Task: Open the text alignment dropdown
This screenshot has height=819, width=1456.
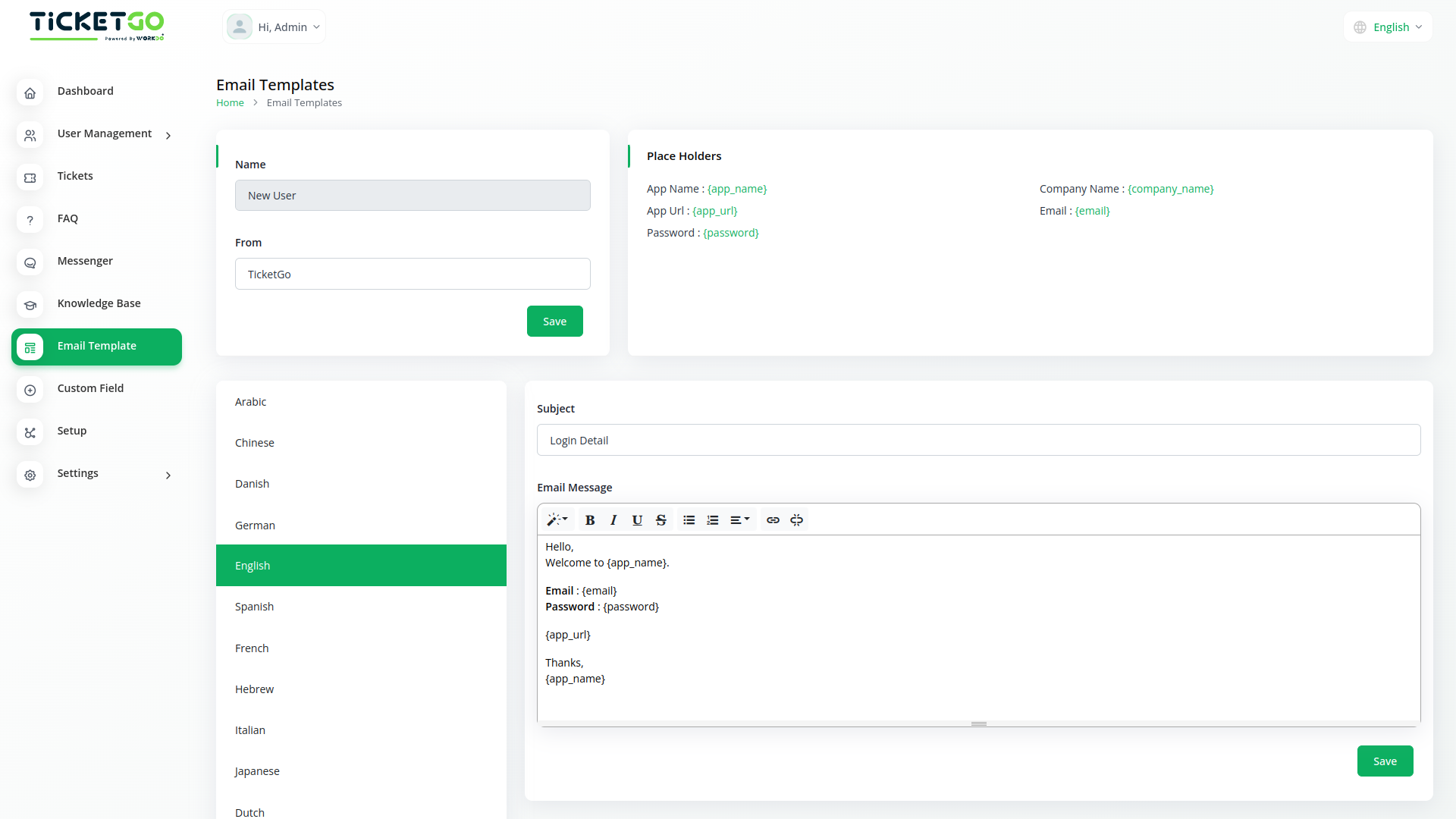Action: pos(740,519)
